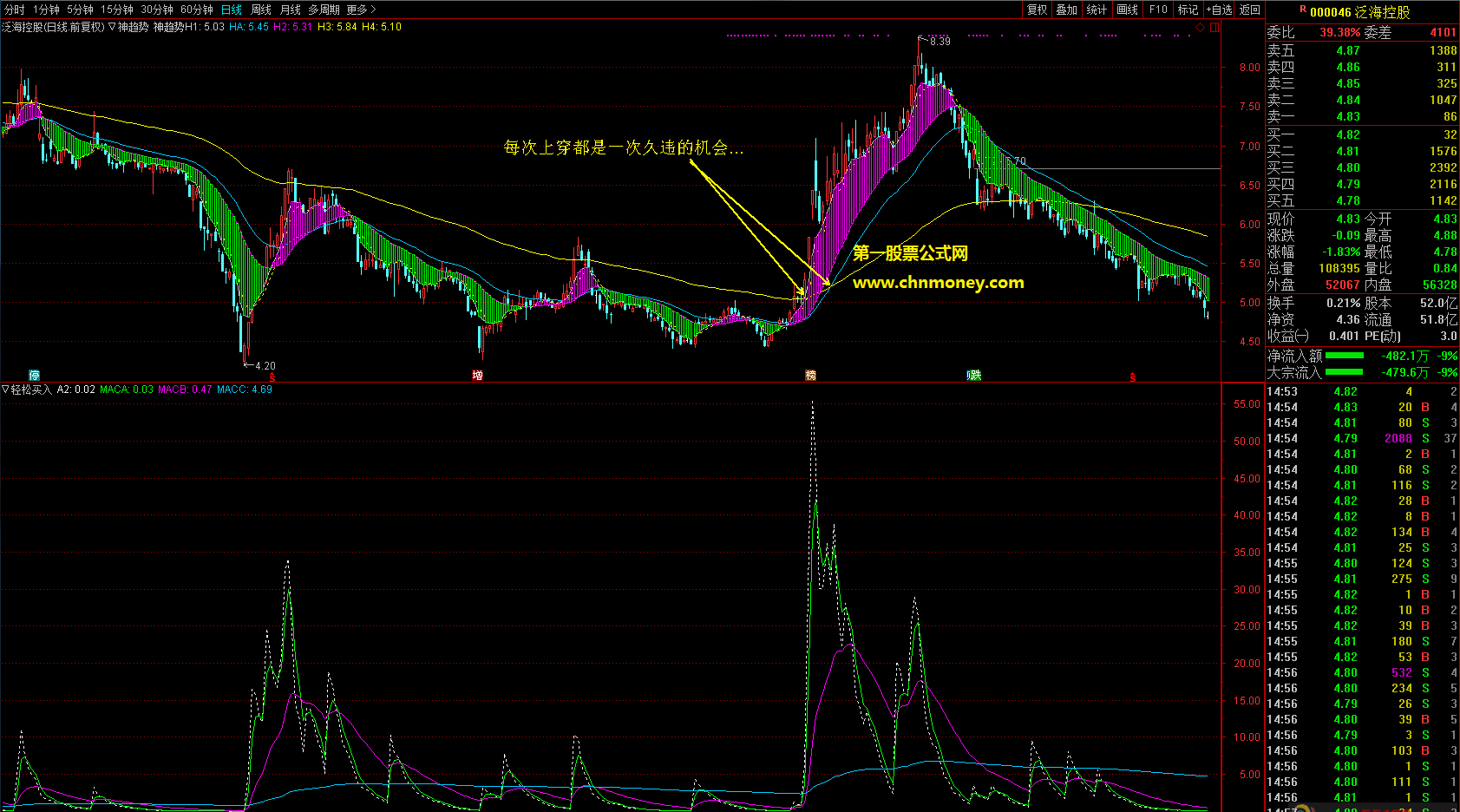The height and width of the screenshot is (812, 1460).
Task: Switch to the 5分钟 period
Action: click(81, 10)
